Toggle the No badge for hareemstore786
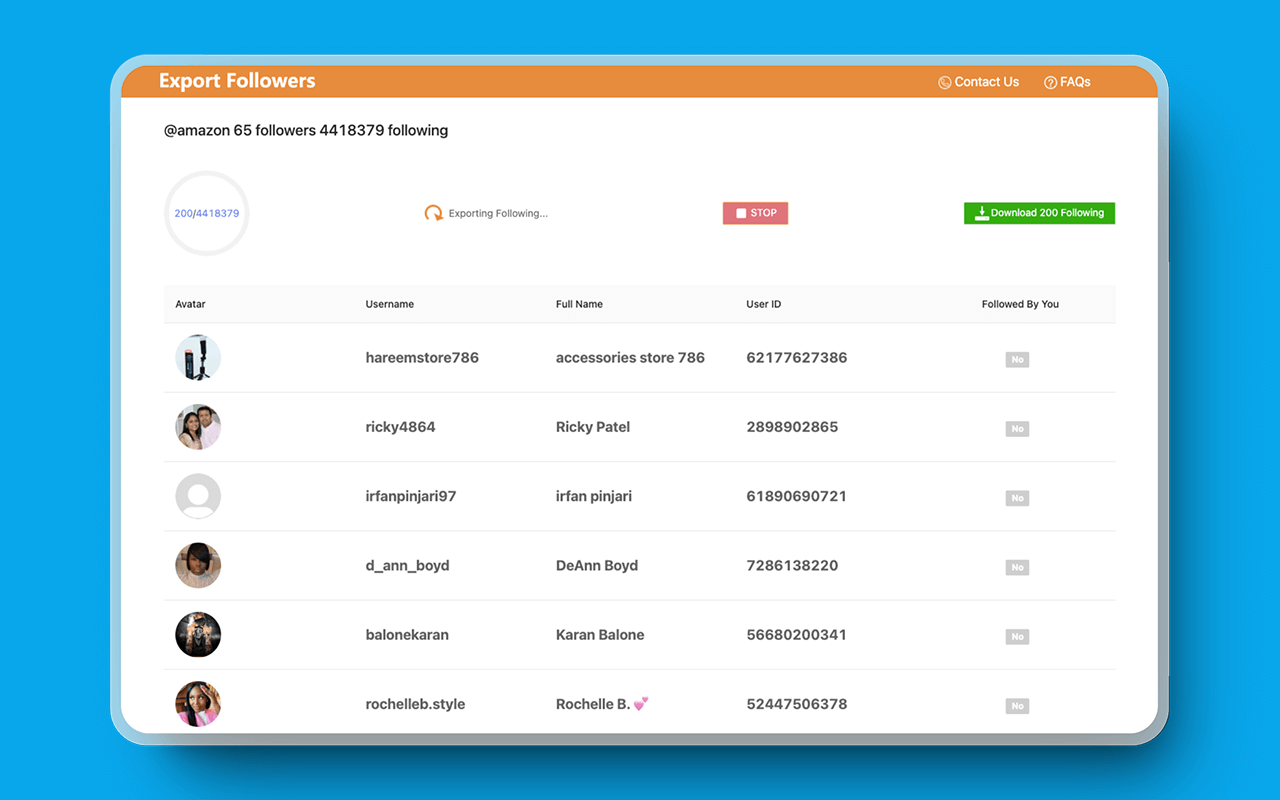 1017,359
